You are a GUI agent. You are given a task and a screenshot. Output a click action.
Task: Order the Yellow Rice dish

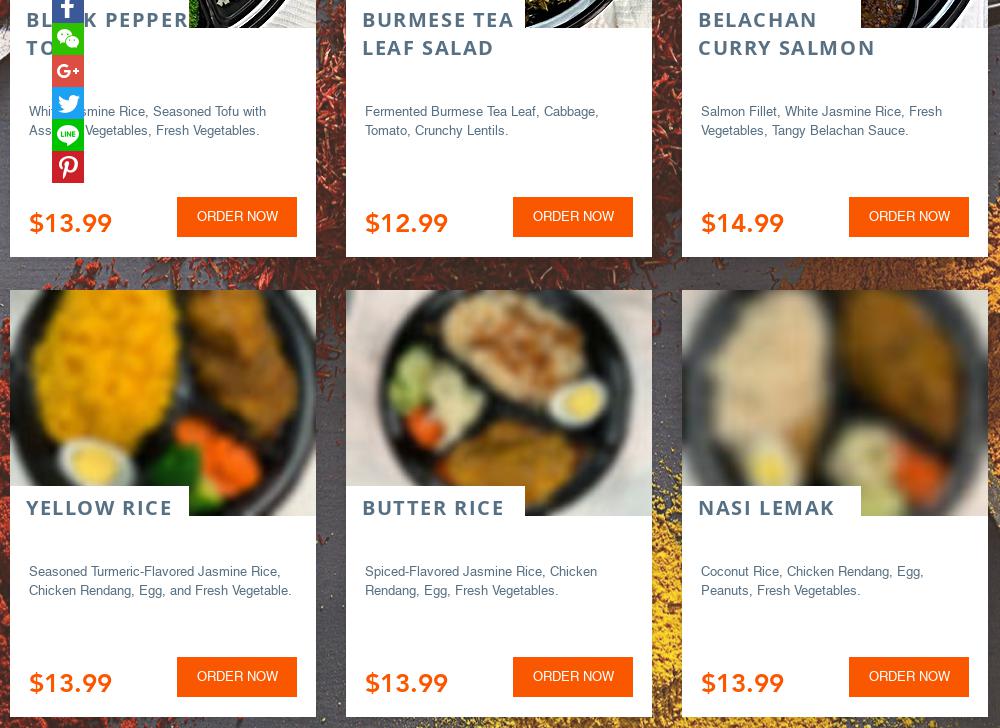pos(237,676)
